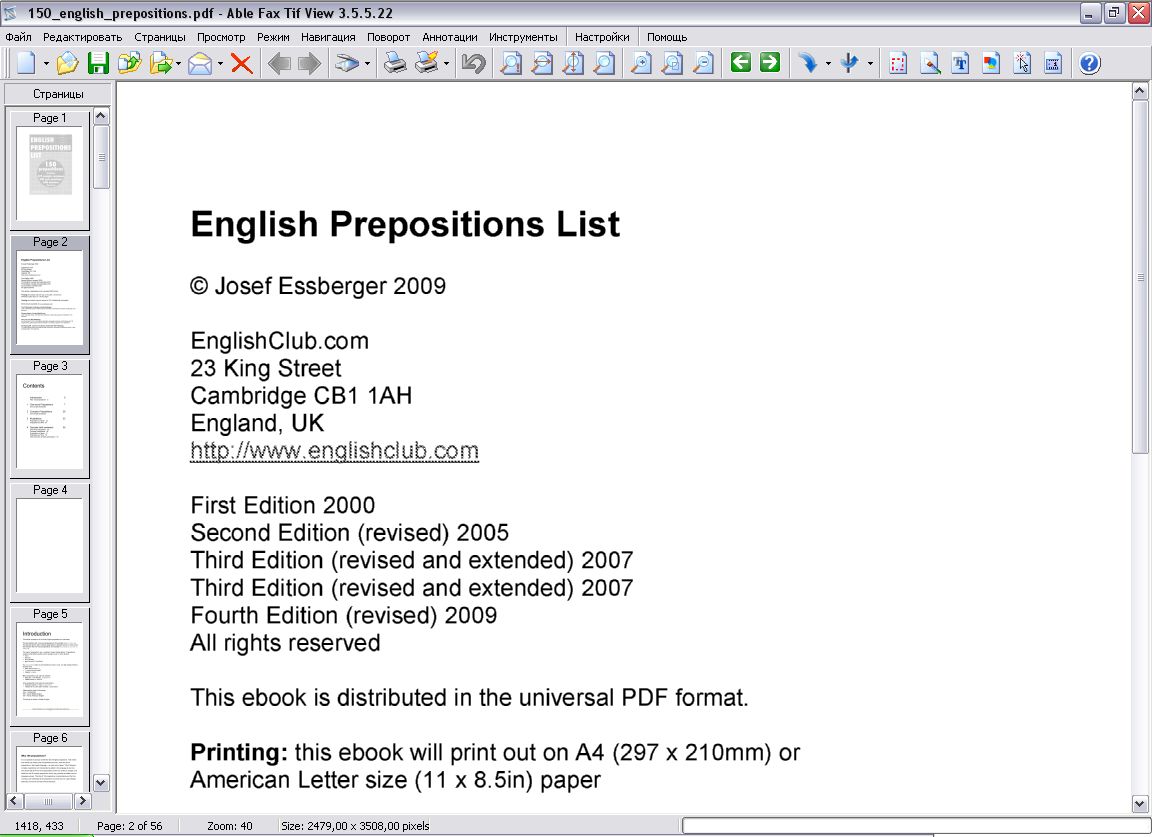
Task: Expand the rotate tool dropdown arrow
Action: tap(827, 64)
